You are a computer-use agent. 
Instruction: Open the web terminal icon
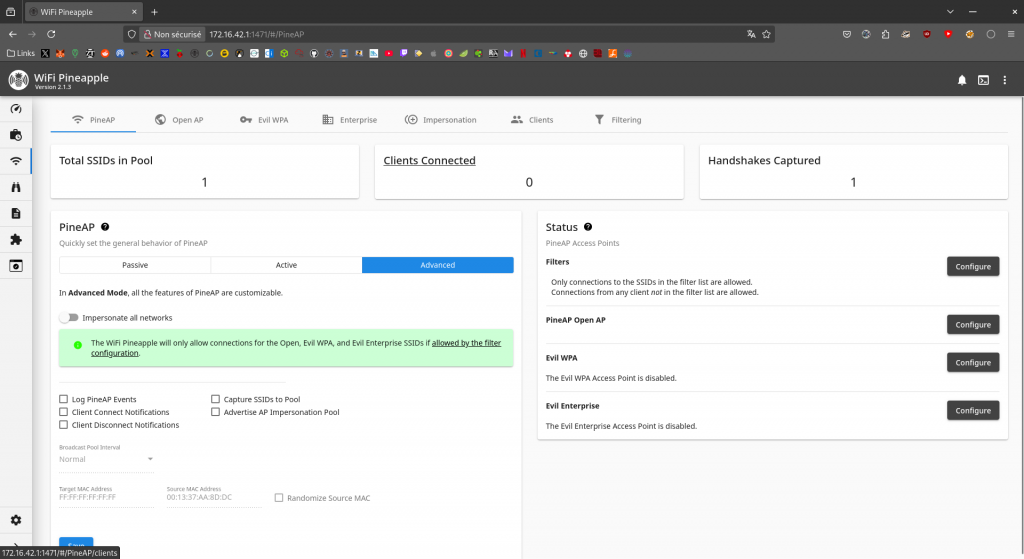coord(984,80)
